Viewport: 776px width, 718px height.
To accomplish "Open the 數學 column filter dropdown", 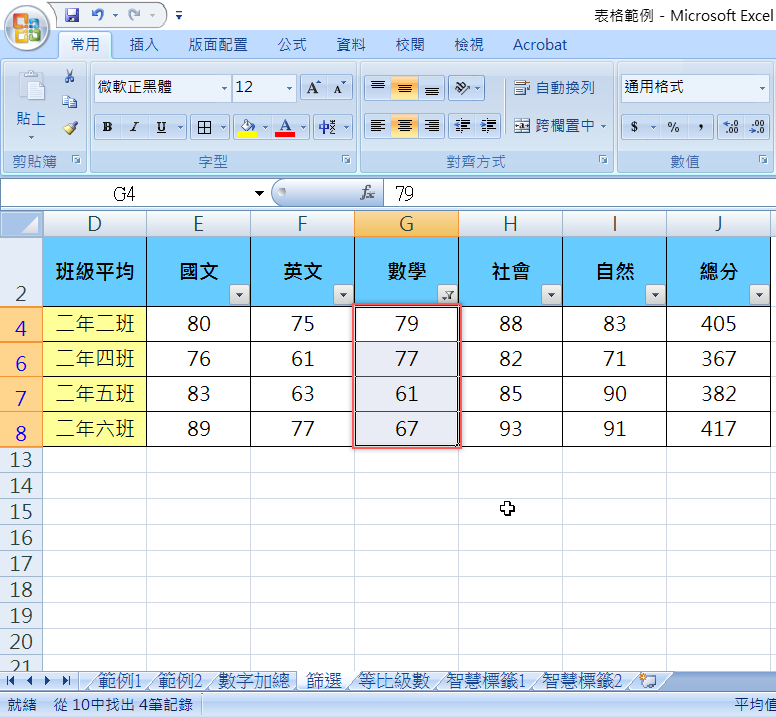I will pyautogui.click(x=447, y=294).
